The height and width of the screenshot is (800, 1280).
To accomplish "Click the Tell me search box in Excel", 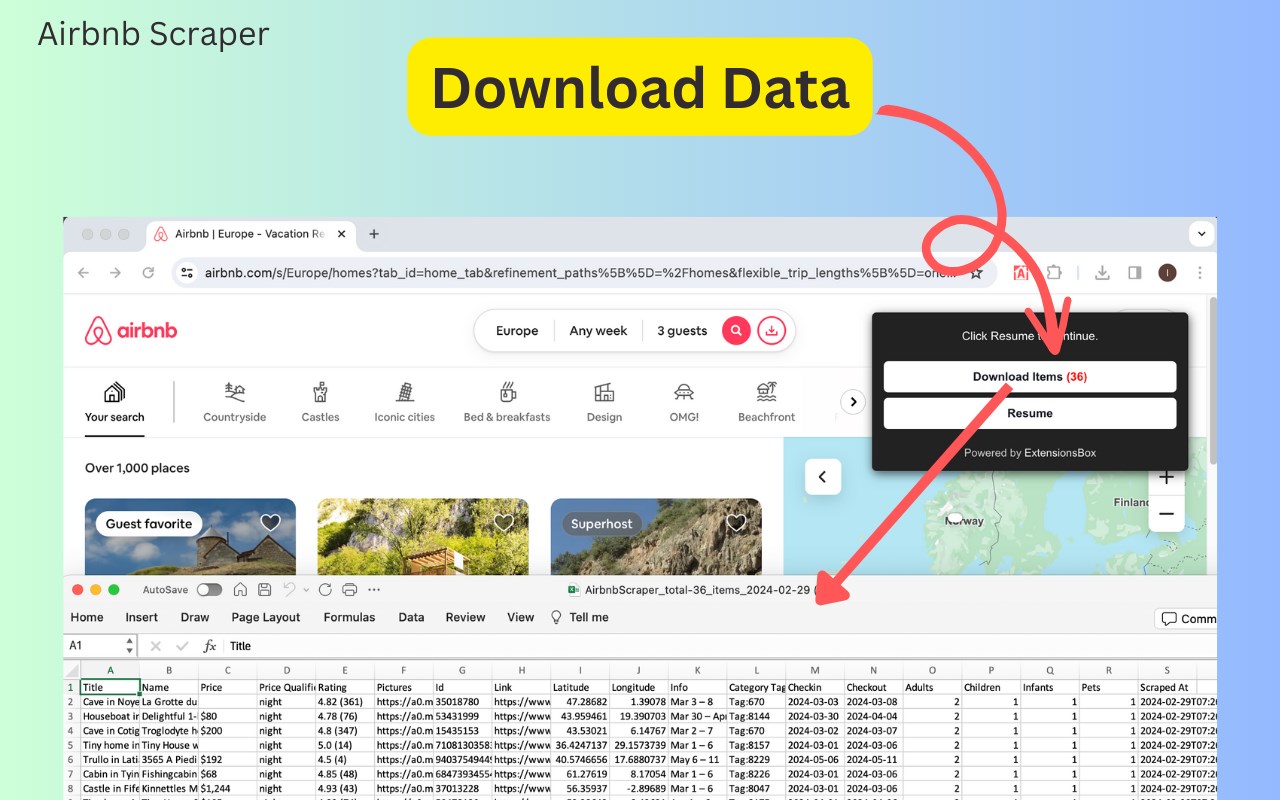I will pyautogui.click(x=580, y=617).
